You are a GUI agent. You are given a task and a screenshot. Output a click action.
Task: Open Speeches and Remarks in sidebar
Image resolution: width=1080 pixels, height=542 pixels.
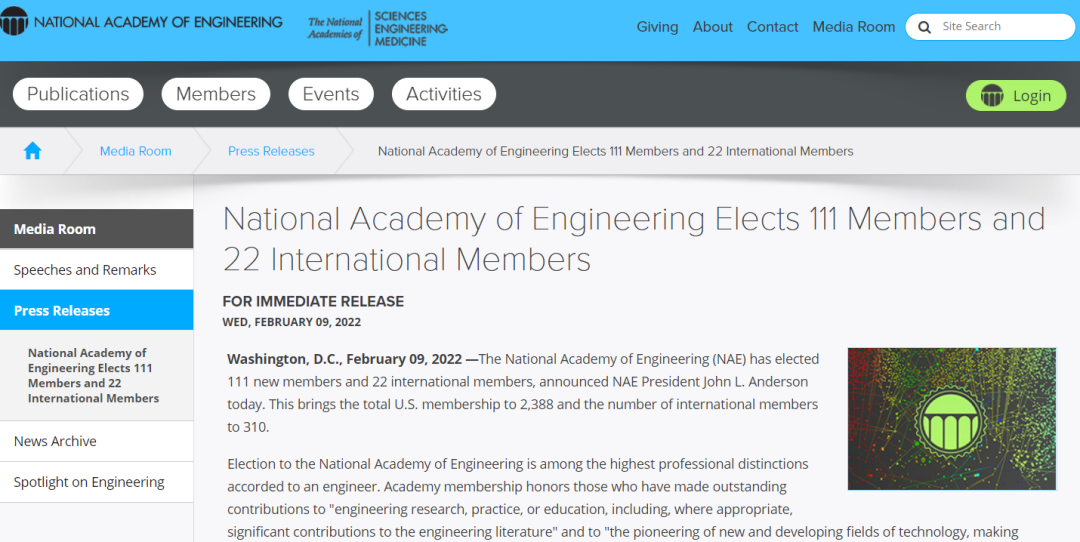(x=96, y=270)
